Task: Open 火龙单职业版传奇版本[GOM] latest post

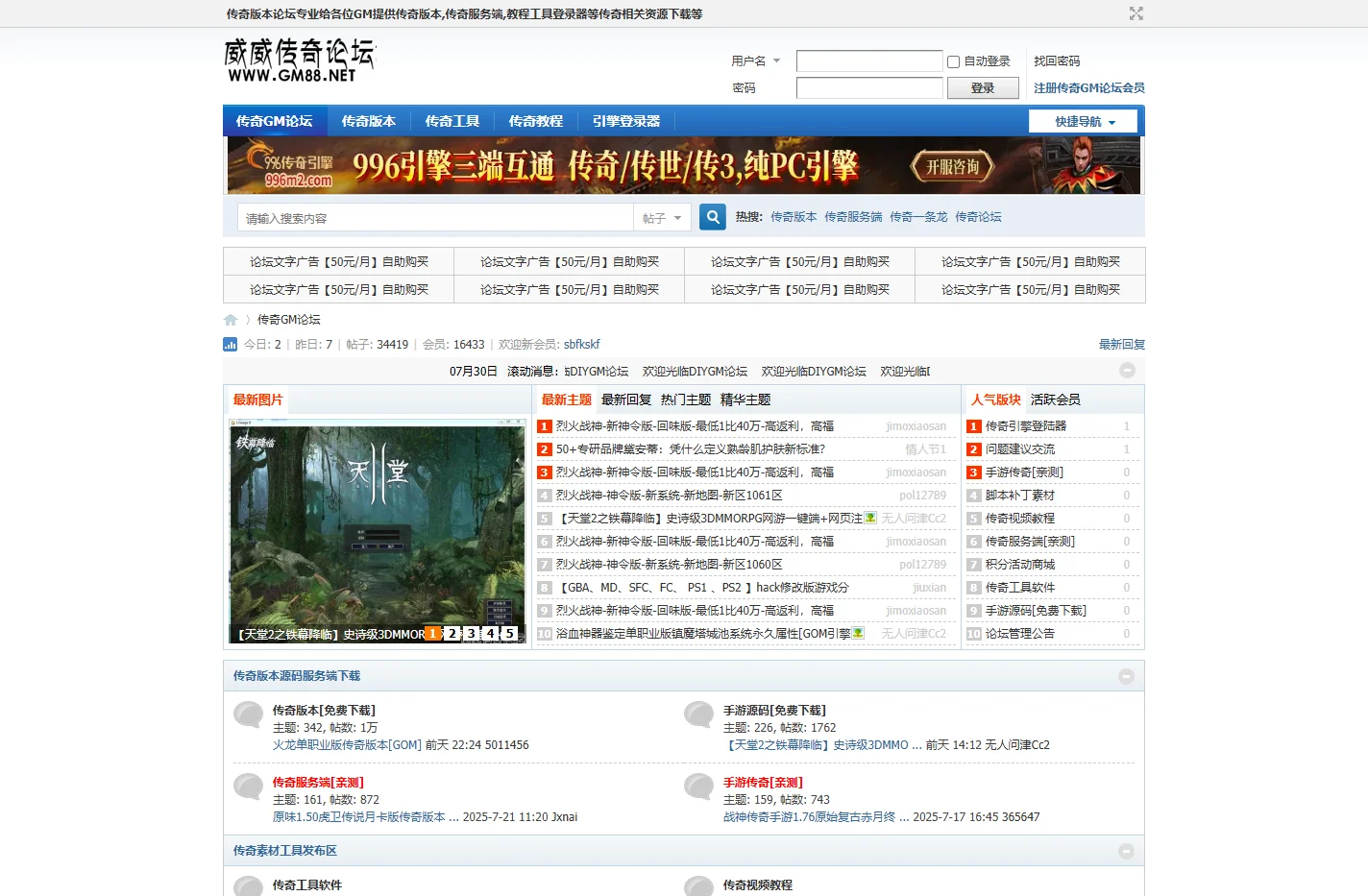Action: [347, 744]
